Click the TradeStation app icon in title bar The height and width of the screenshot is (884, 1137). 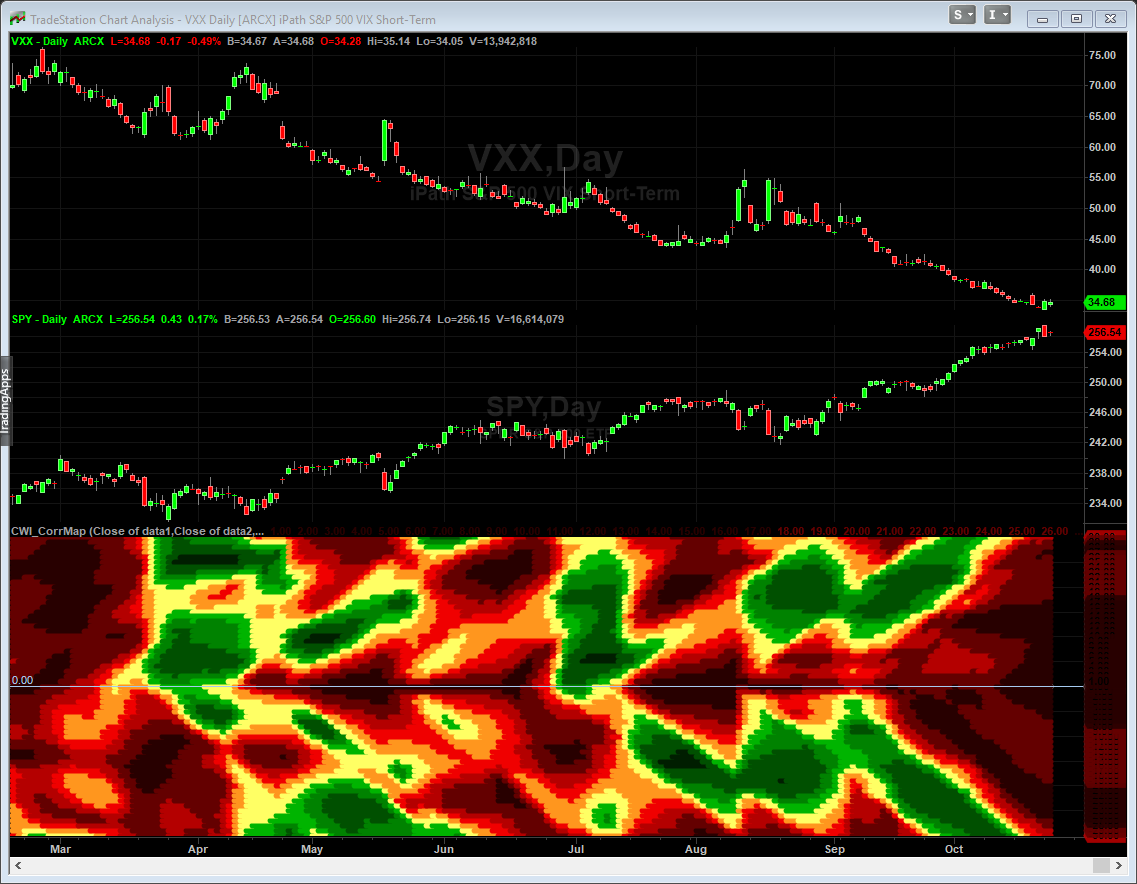click(x=17, y=19)
